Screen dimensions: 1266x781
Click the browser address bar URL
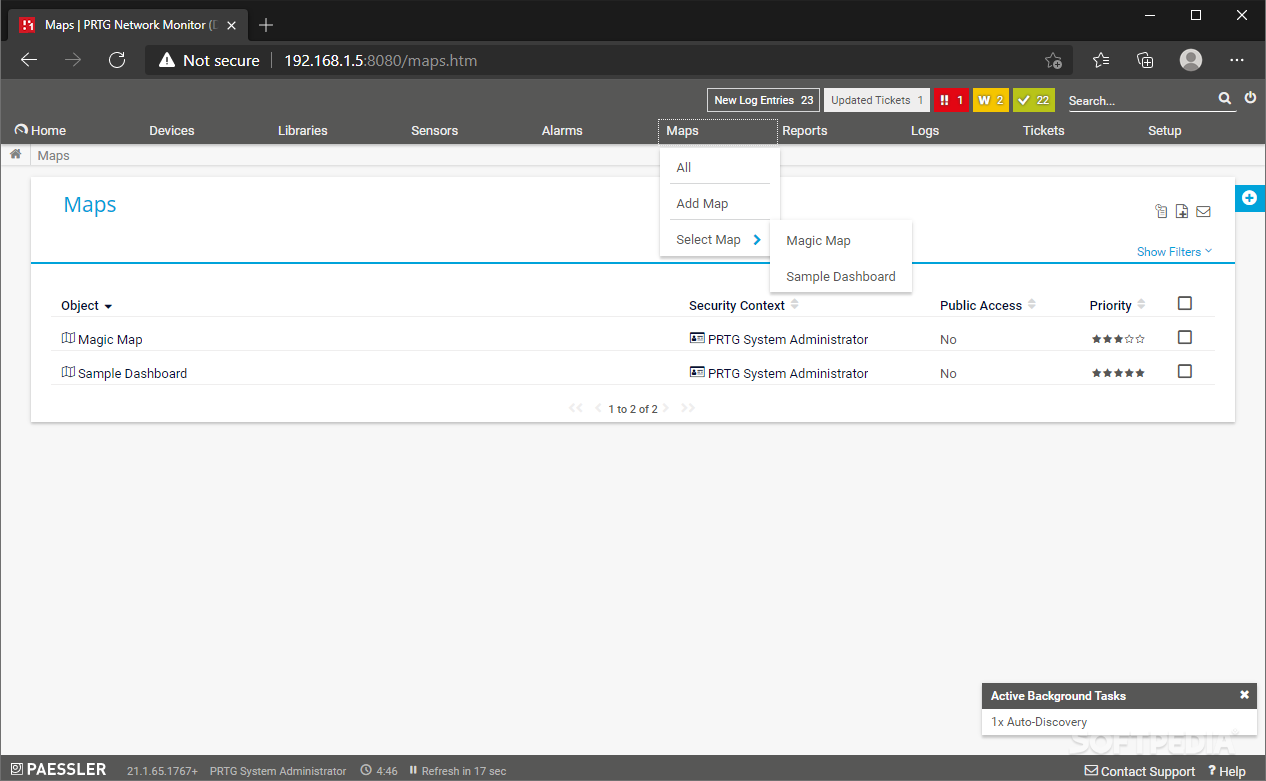click(381, 61)
